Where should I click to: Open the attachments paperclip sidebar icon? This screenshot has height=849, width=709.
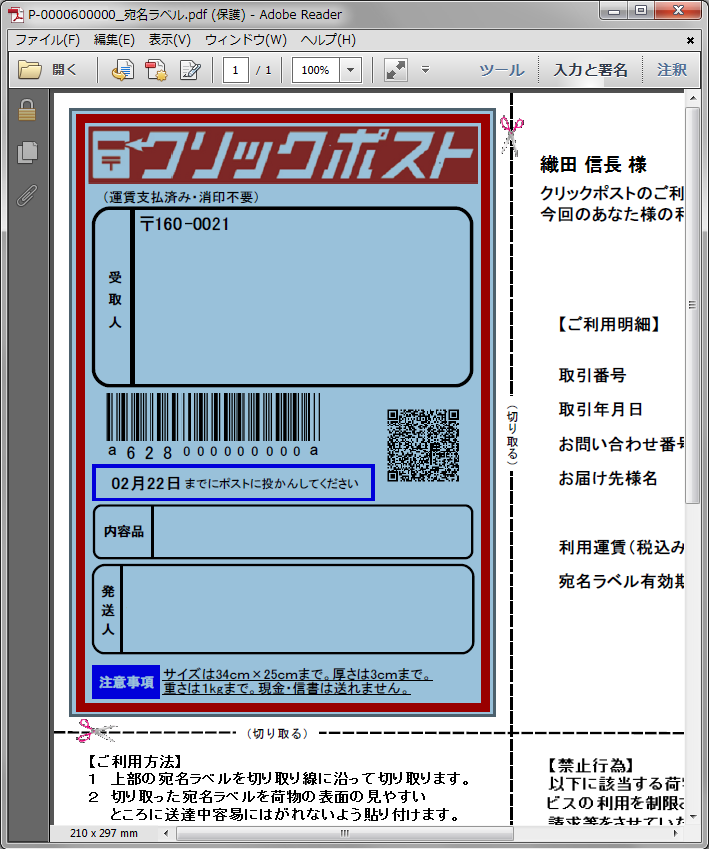(x=27, y=195)
